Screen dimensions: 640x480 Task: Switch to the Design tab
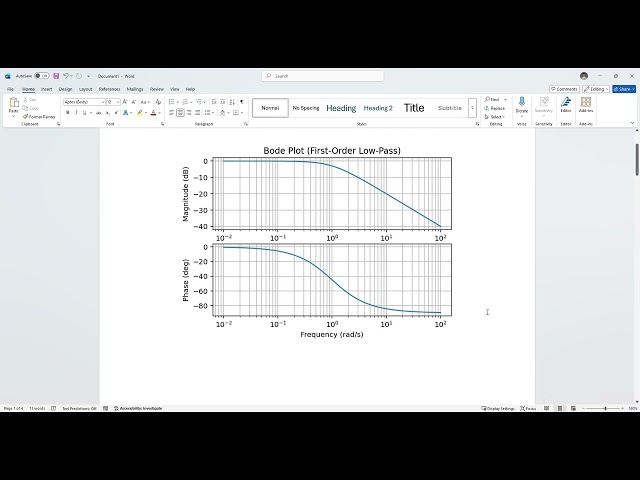(x=65, y=89)
